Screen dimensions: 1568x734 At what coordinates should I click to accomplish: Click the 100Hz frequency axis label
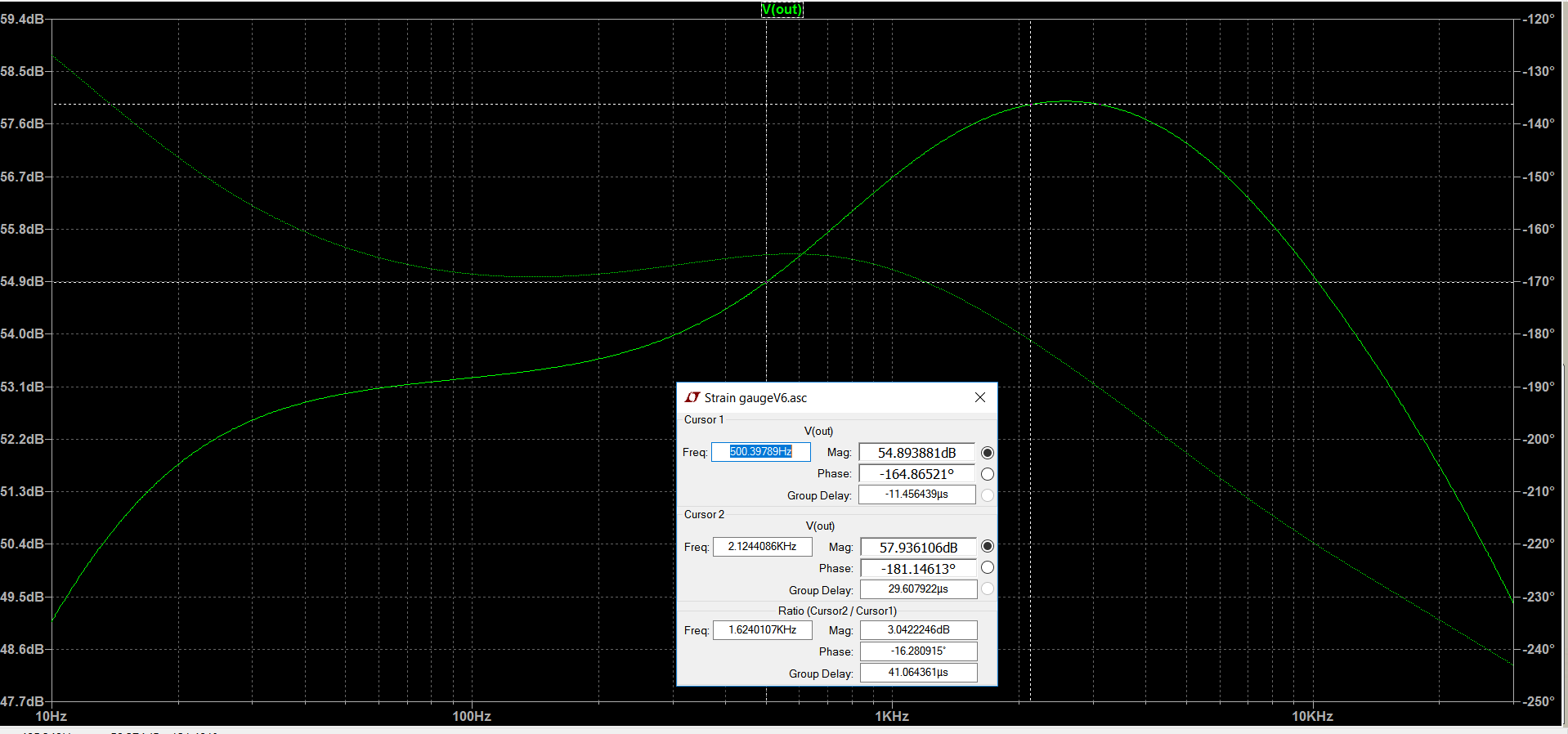tap(472, 717)
